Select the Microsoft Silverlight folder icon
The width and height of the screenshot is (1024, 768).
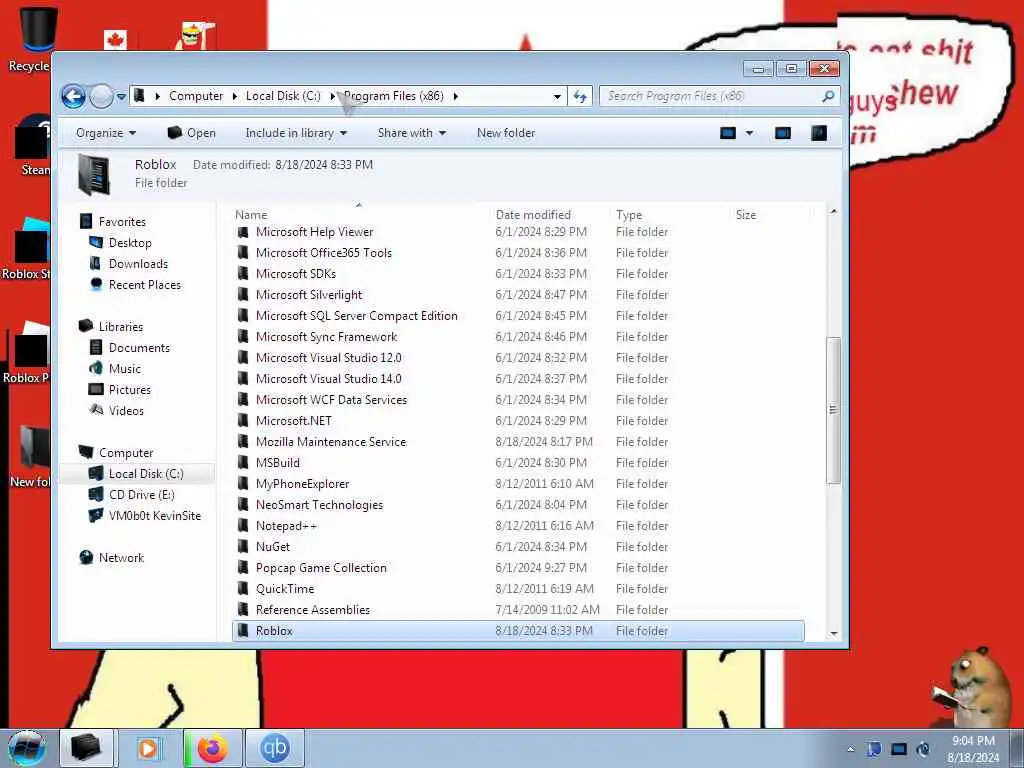point(242,295)
